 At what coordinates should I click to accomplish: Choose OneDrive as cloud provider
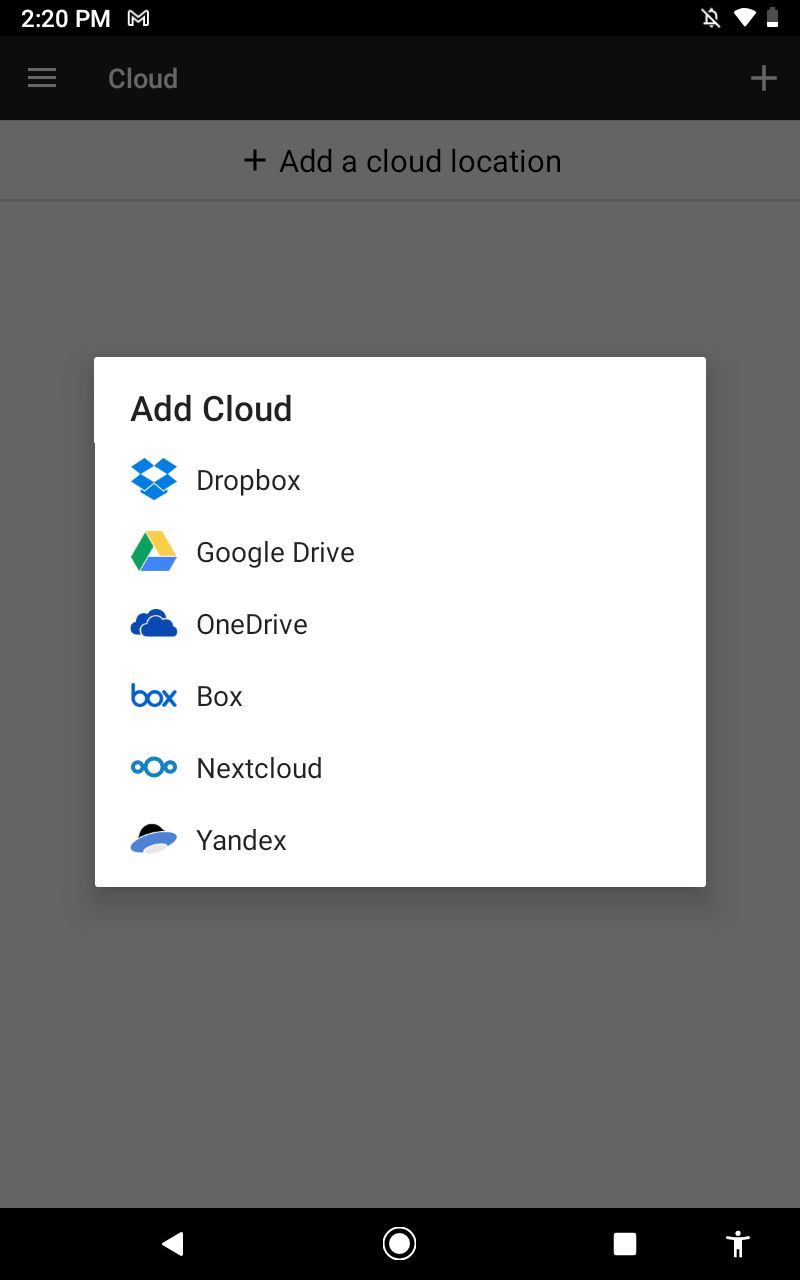(x=400, y=624)
